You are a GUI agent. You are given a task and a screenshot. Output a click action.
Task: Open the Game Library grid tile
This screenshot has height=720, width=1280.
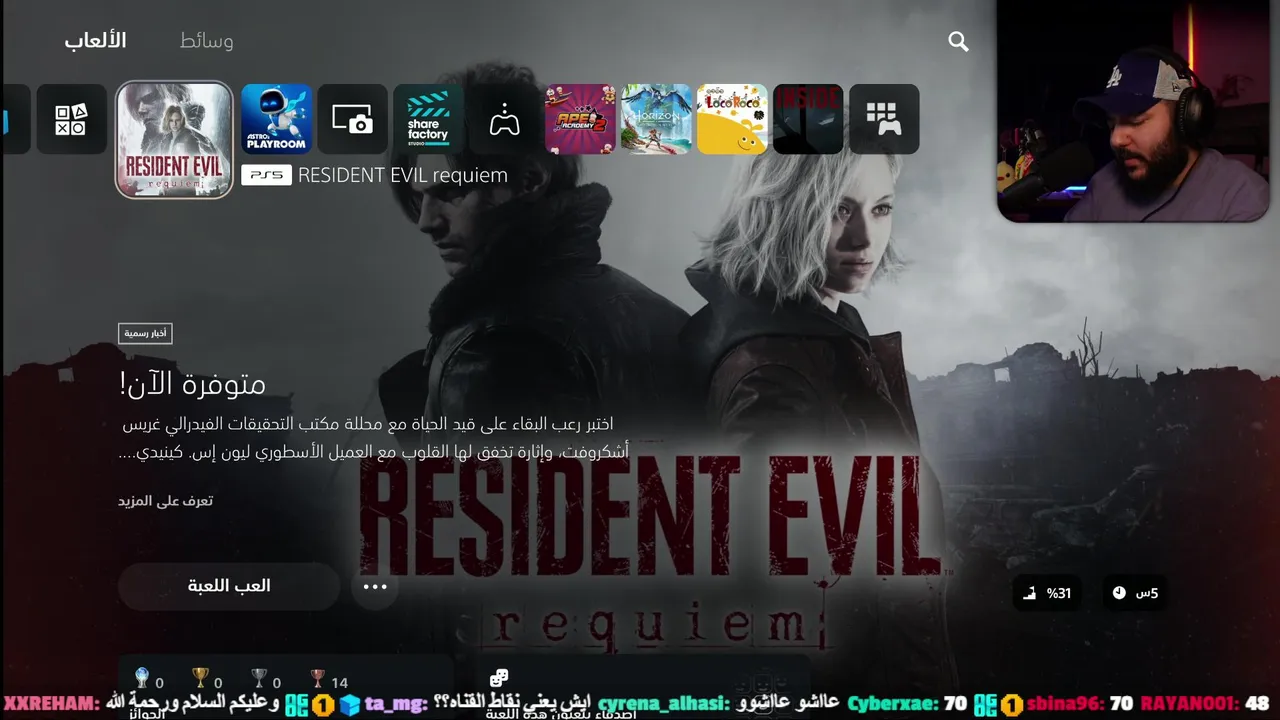(x=885, y=119)
